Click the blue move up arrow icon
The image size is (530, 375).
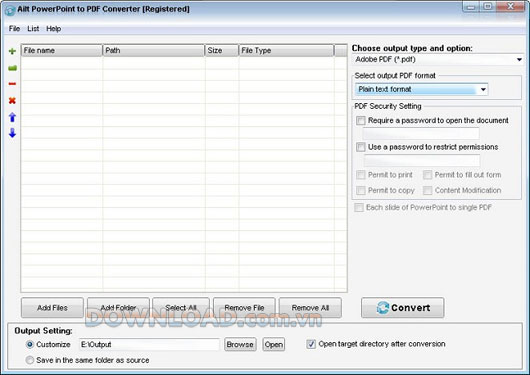tap(12, 117)
